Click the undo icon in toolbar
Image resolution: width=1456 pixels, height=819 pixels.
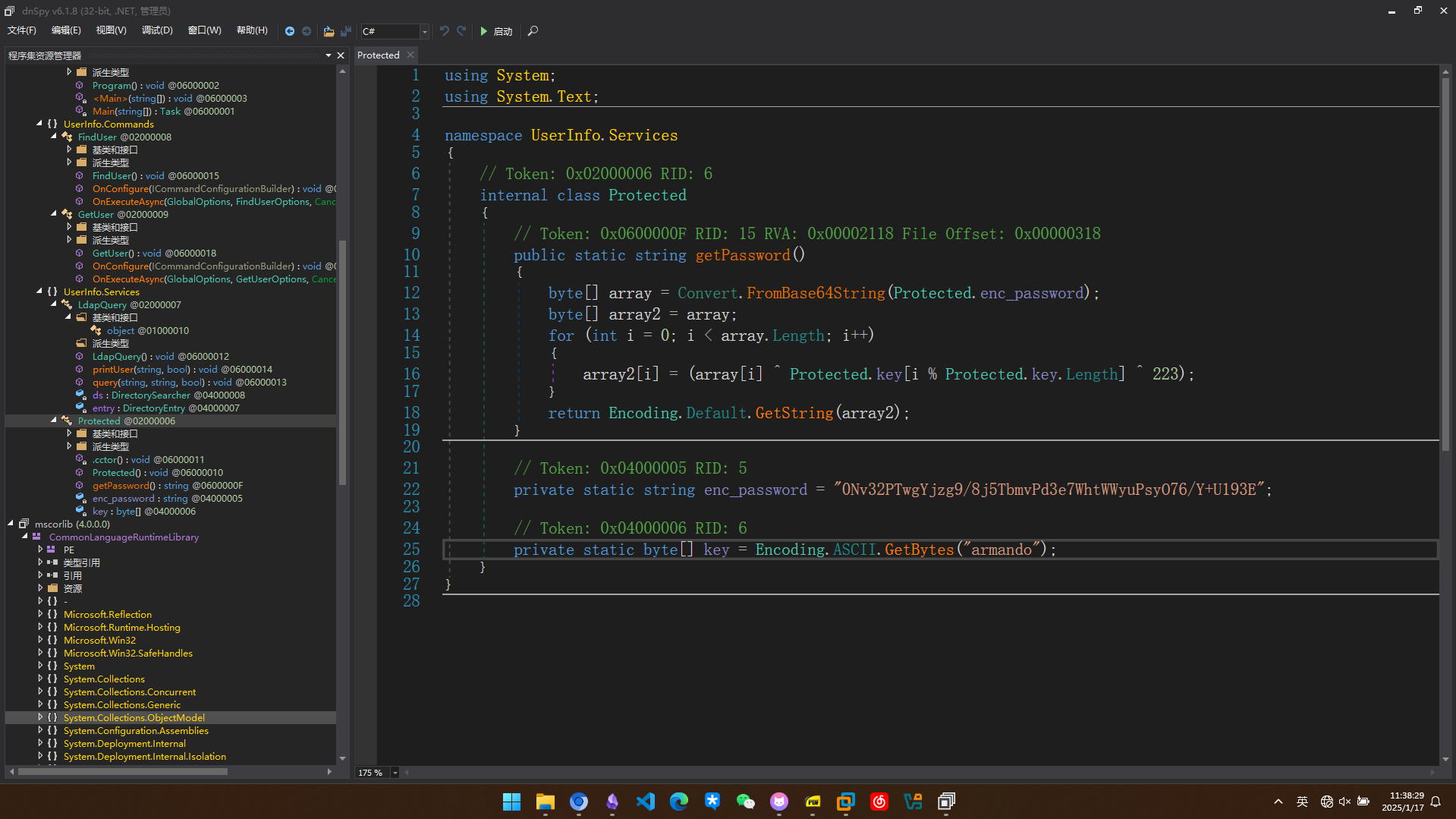pyautogui.click(x=445, y=31)
